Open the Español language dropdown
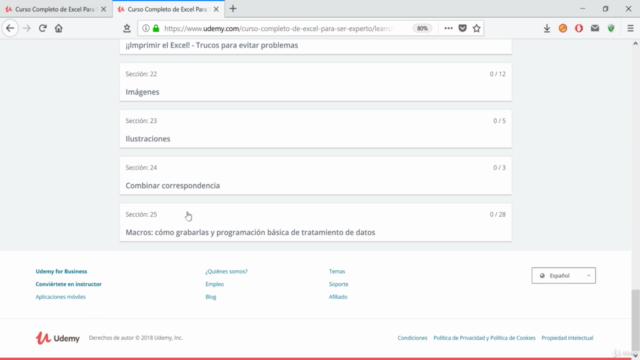Image resolution: width=640 pixels, height=360 pixels. [x=563, y=276]
